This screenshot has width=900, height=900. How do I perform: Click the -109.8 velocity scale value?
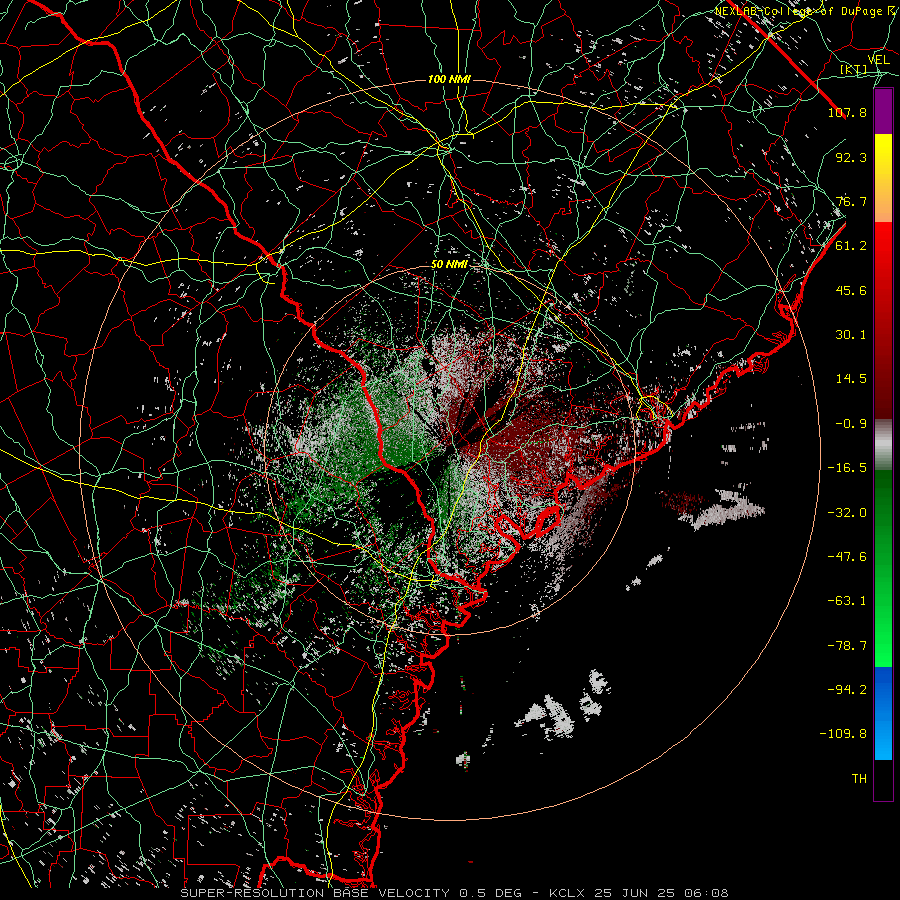click(843, 734)
